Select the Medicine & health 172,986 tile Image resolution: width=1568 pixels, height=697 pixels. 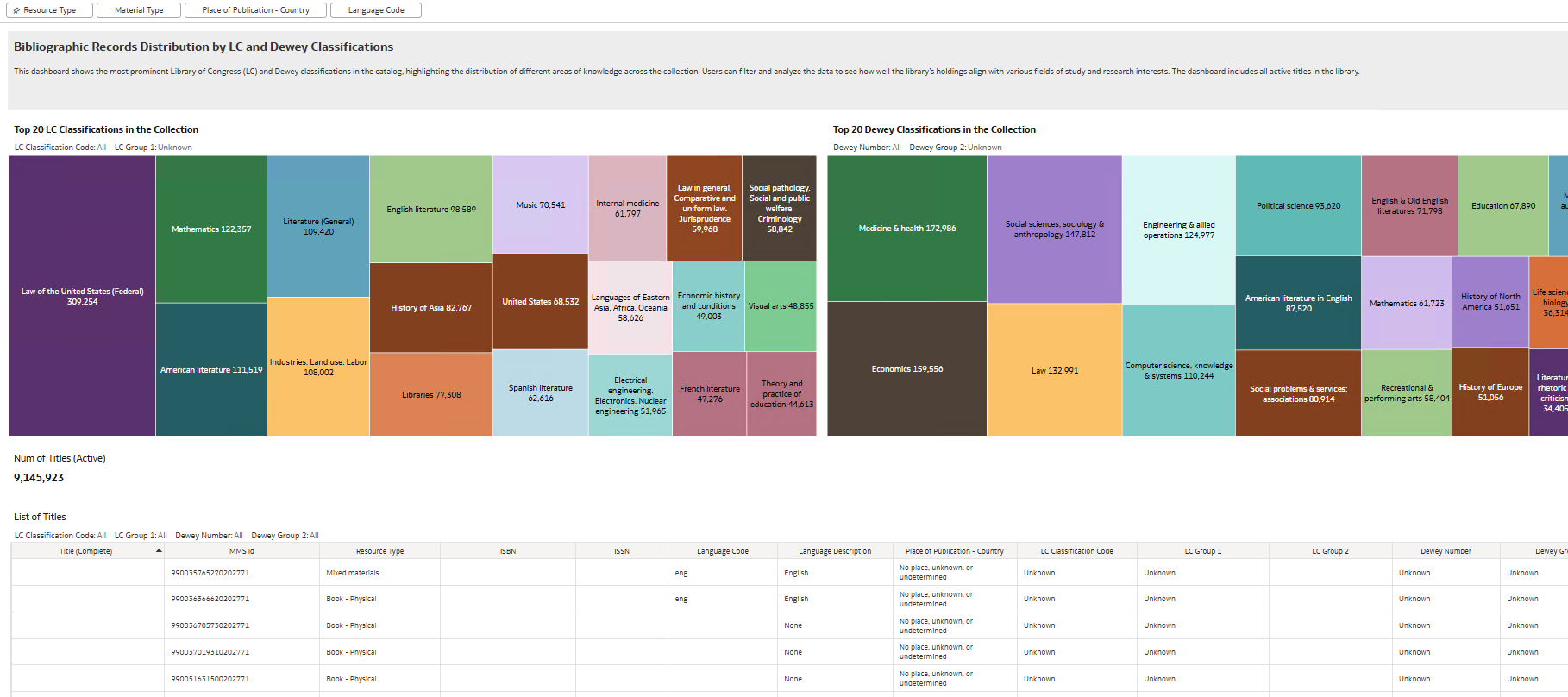pos(907,228)
